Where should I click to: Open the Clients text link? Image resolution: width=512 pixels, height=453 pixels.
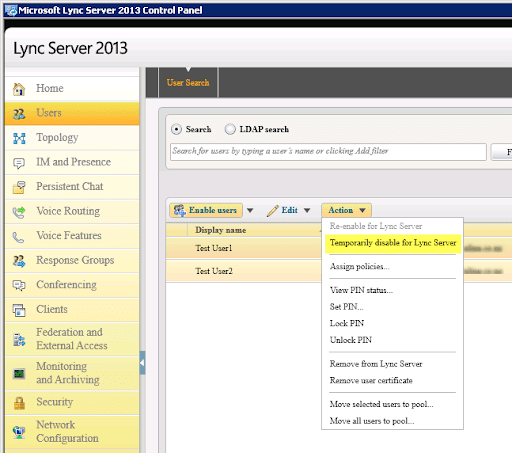click(52, 309)
